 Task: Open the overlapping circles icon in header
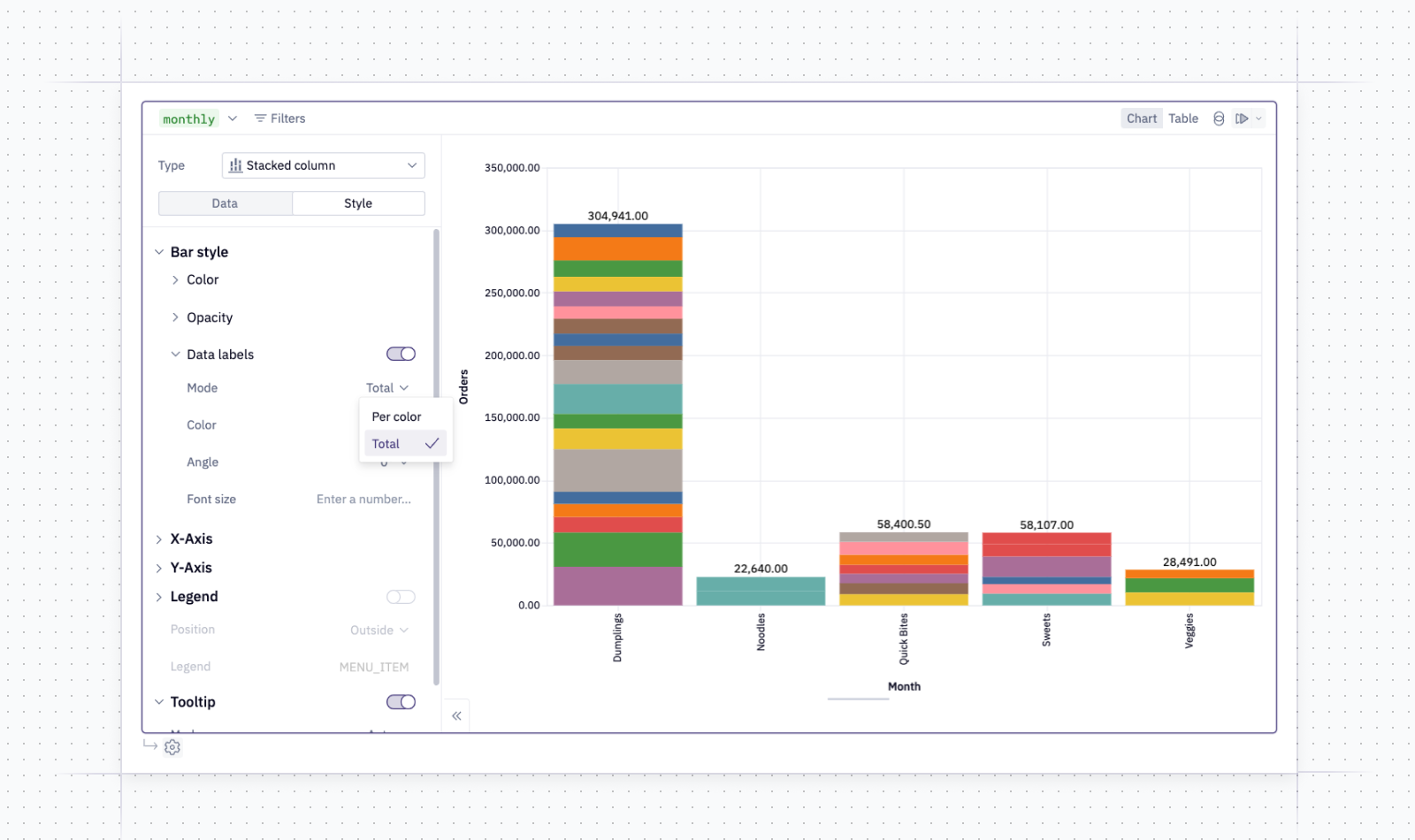point(1219,118)
